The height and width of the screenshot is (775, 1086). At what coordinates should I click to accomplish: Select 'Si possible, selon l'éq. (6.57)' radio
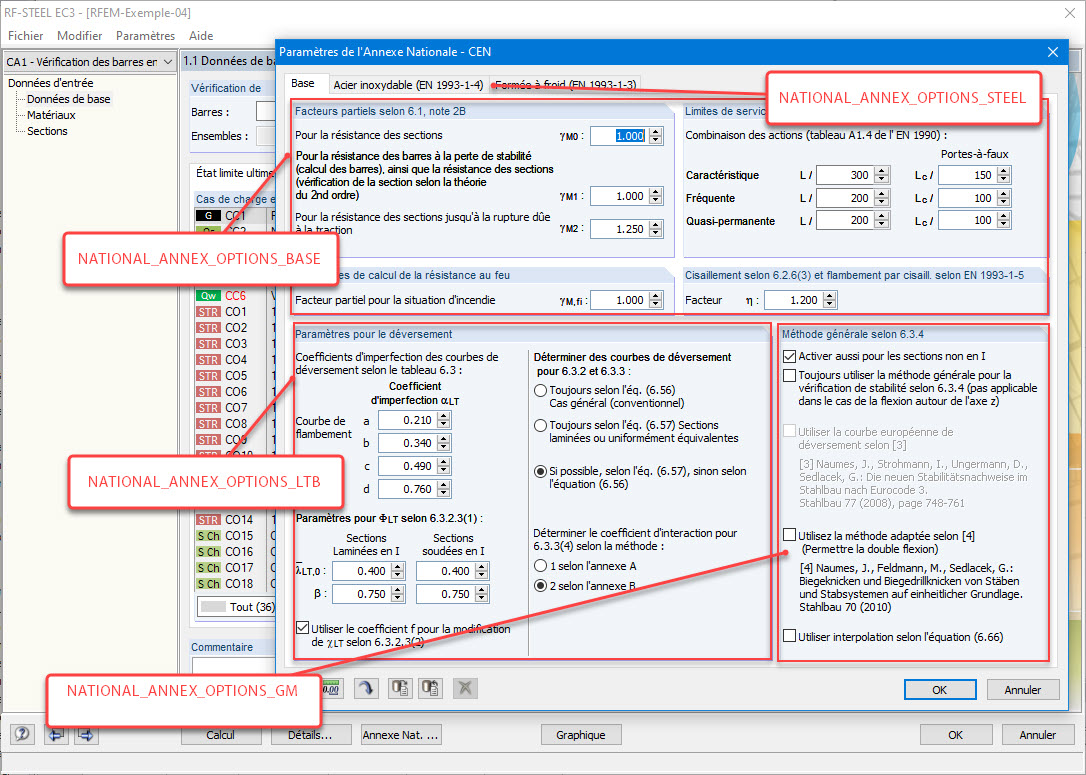tap(540, 471)
